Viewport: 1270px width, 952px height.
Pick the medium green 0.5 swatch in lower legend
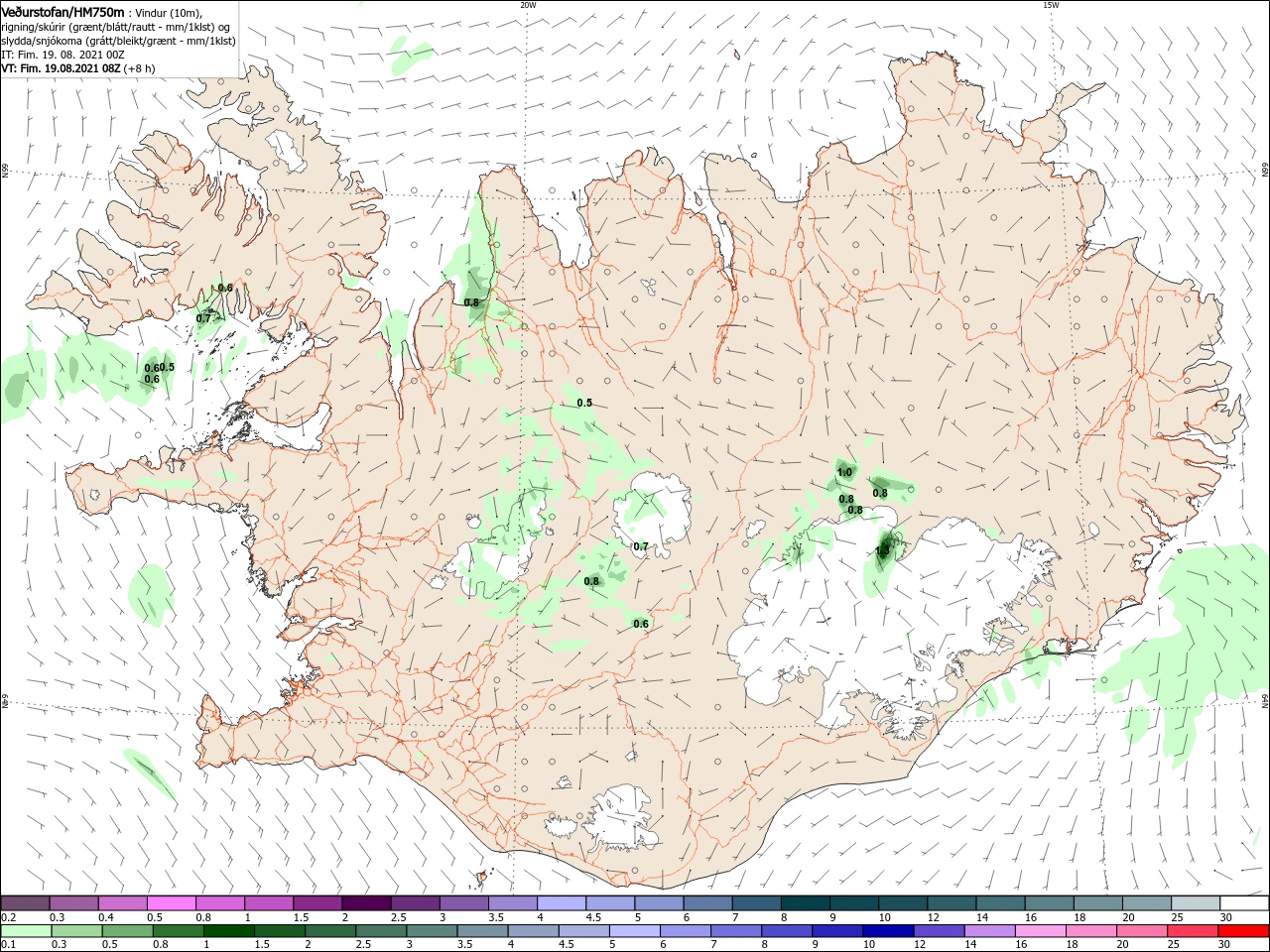(x=127, y=931)
